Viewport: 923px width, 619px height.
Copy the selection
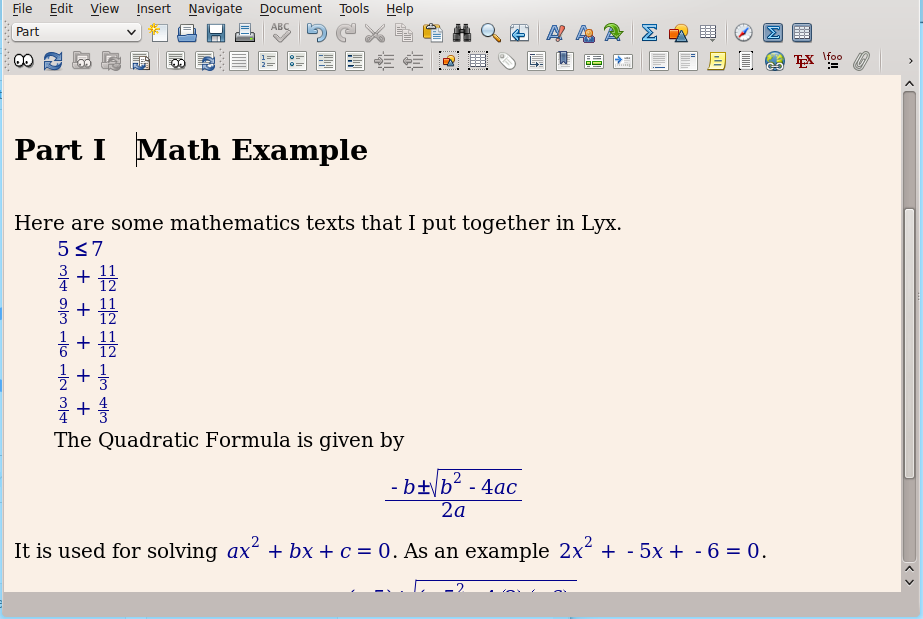pyautogui.click(x=404, y=32)
